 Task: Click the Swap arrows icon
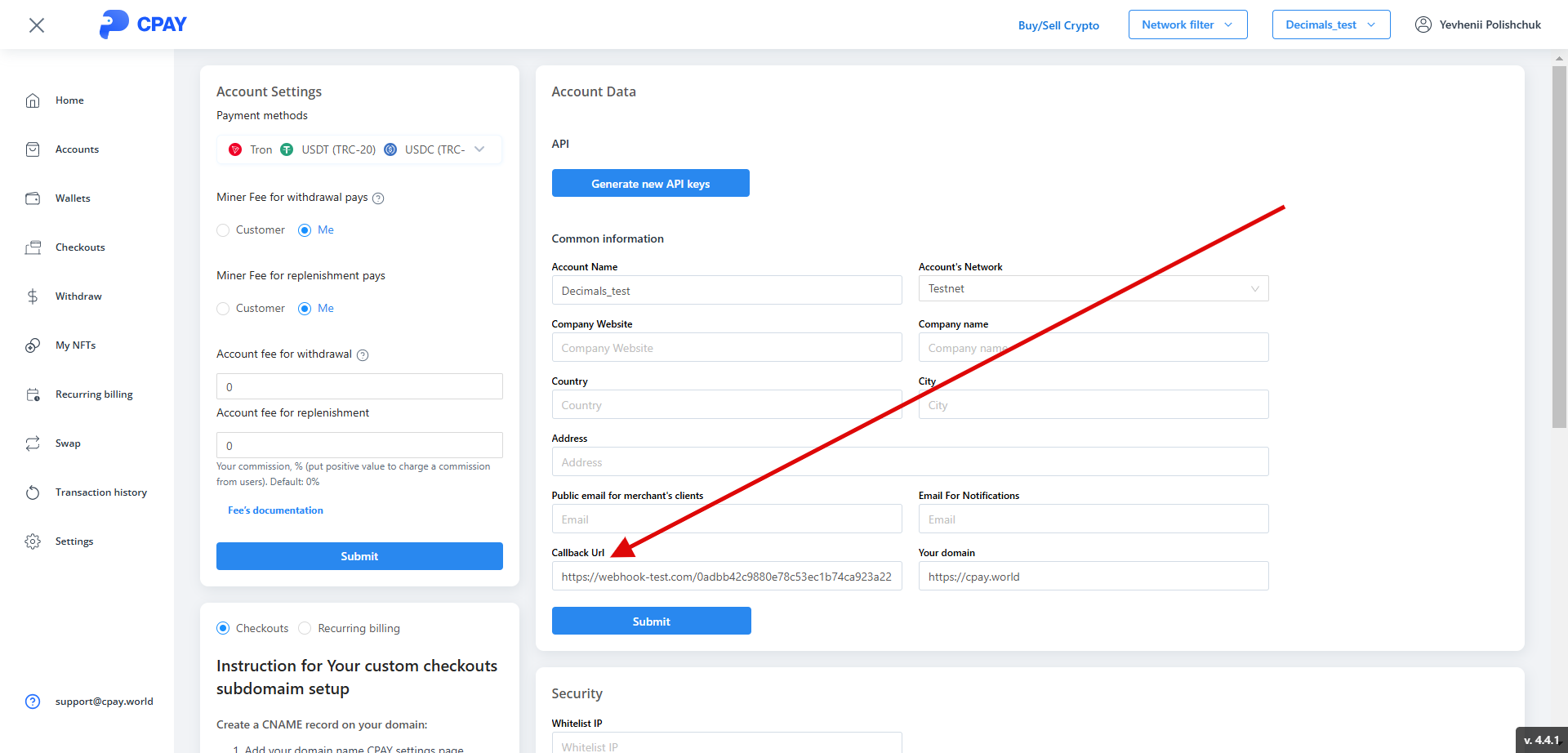click(x=33, y=443)
